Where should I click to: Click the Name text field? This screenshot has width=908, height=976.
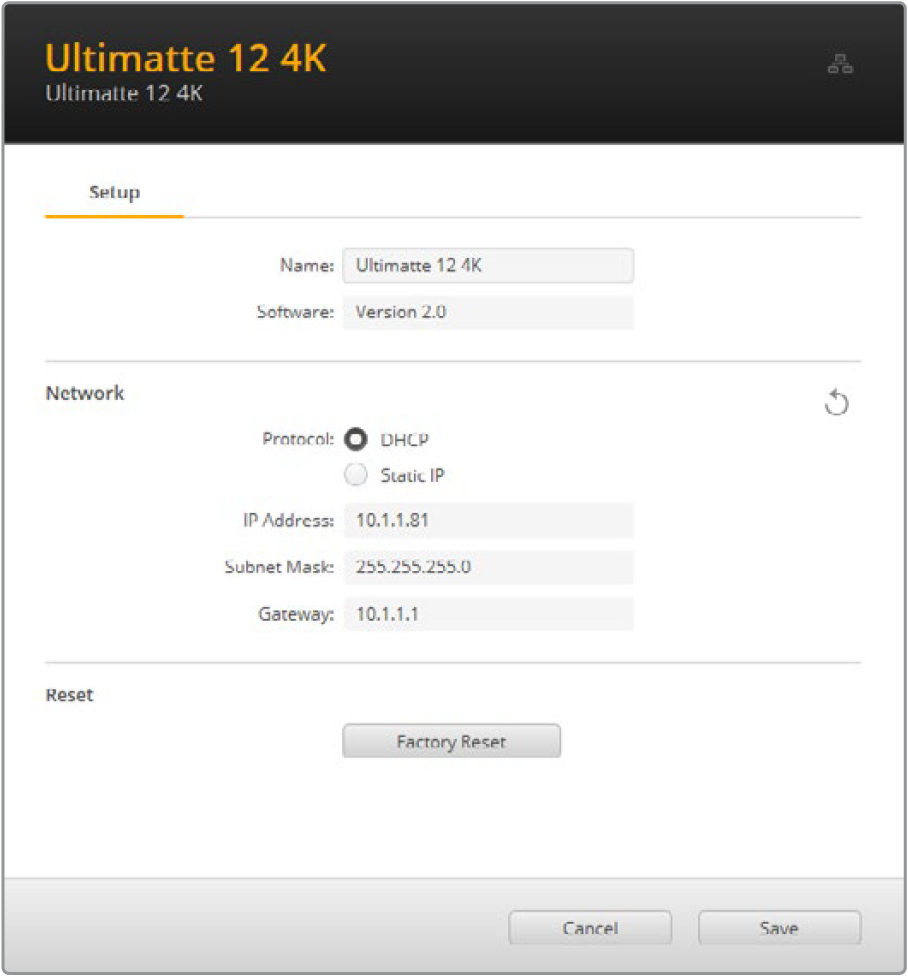[488, 266]
